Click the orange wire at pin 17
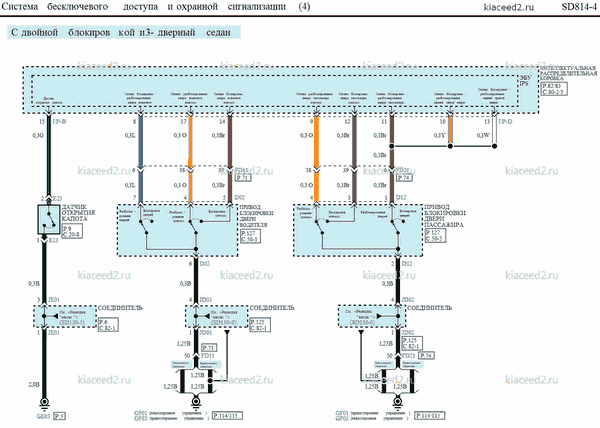The width and height of the screenshot is (600, 428). [x=190, y=142]
